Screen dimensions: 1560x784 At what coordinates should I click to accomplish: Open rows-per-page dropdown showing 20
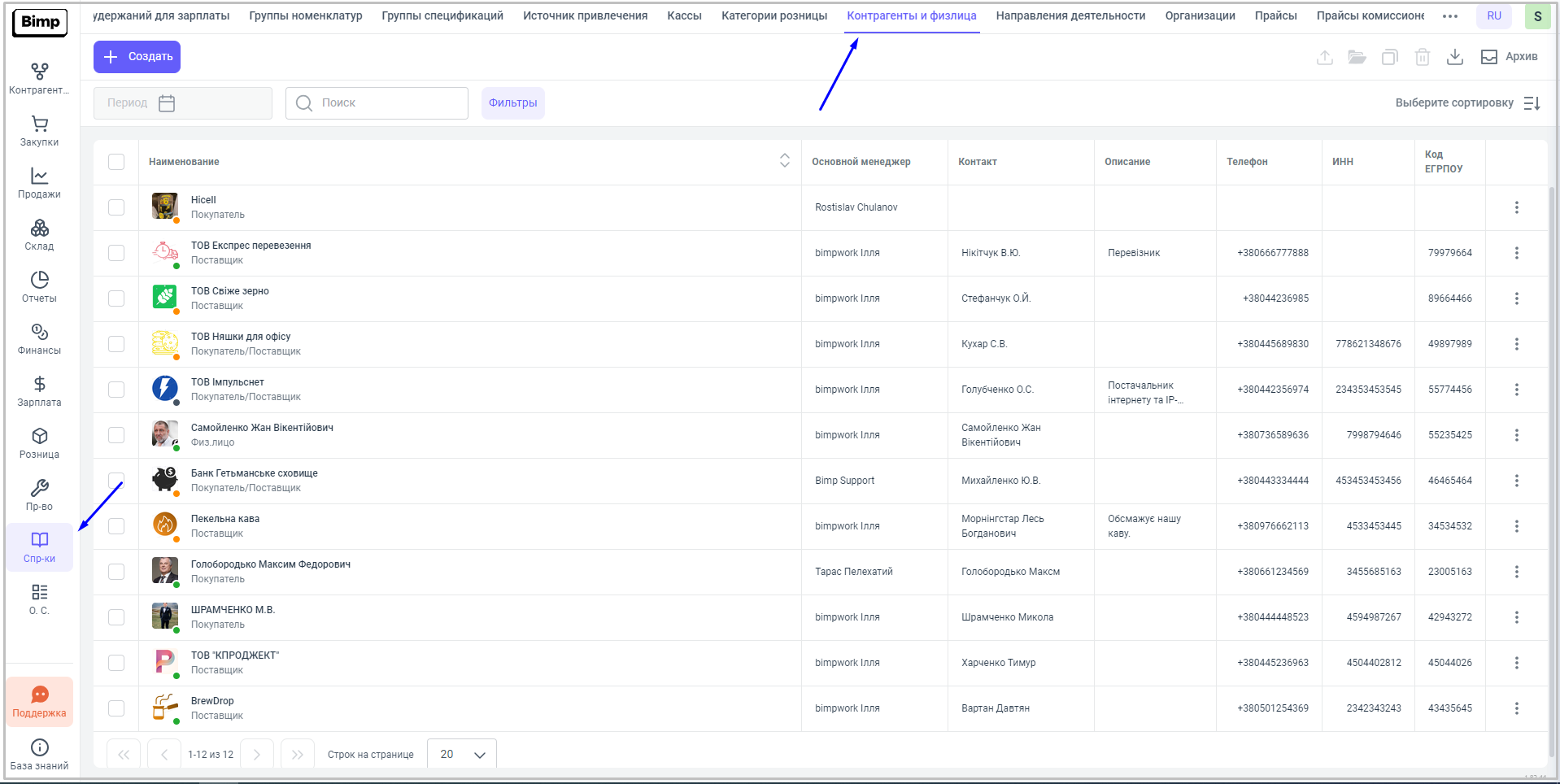[462, 755]
